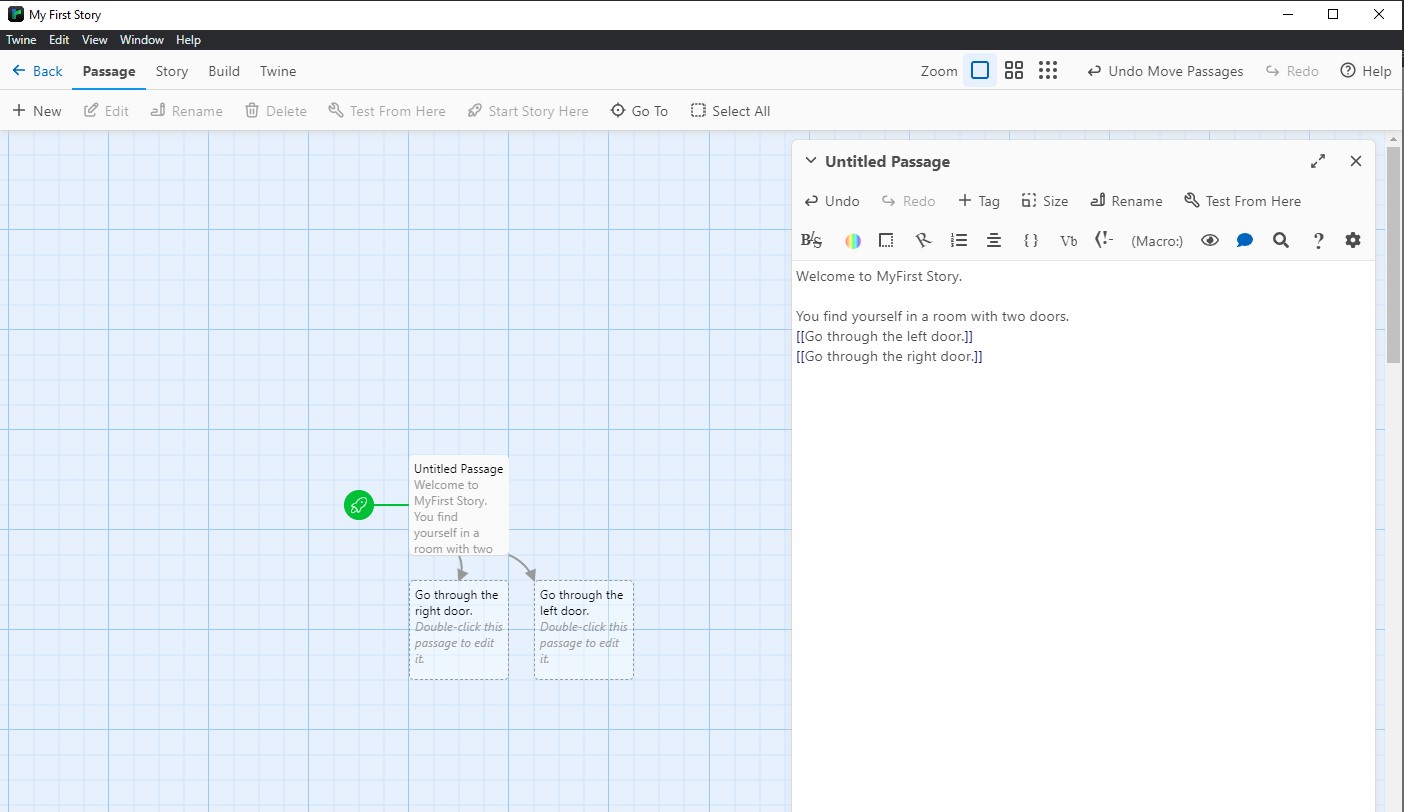Collapse the Untitled Passage editor chevron

tap(810, 160)
